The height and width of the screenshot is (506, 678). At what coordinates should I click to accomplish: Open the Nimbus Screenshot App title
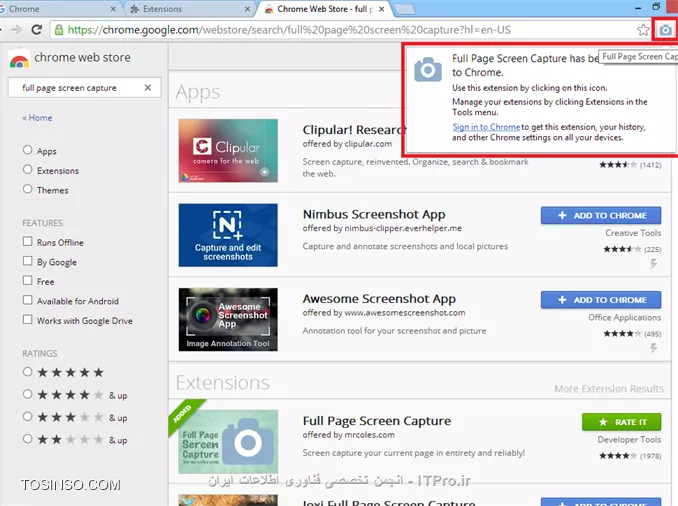[374, 215]
